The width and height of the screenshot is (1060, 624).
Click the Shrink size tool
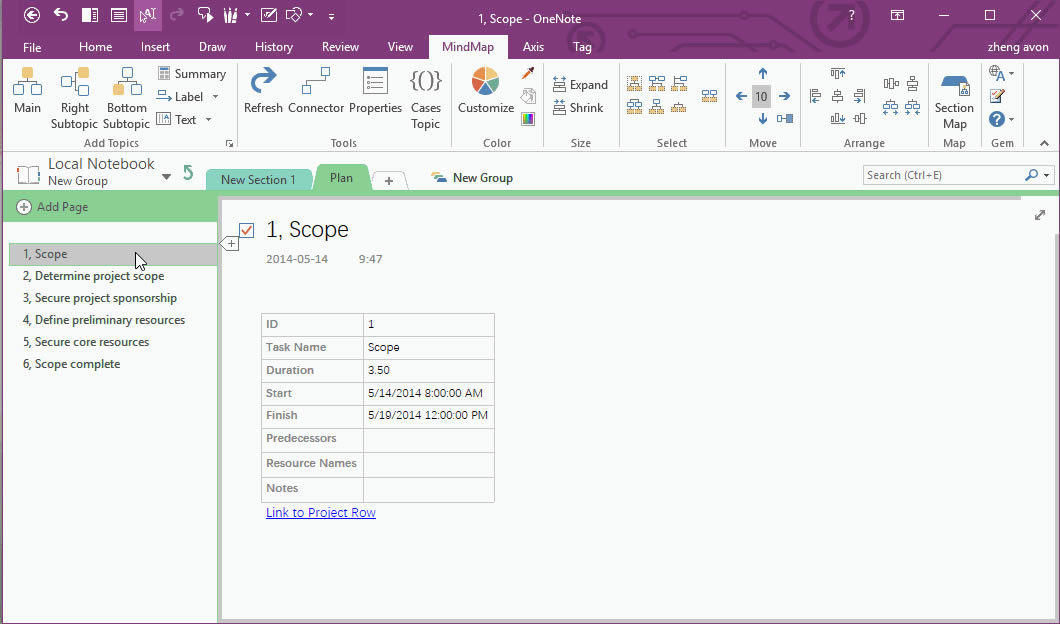pos(580,106)
